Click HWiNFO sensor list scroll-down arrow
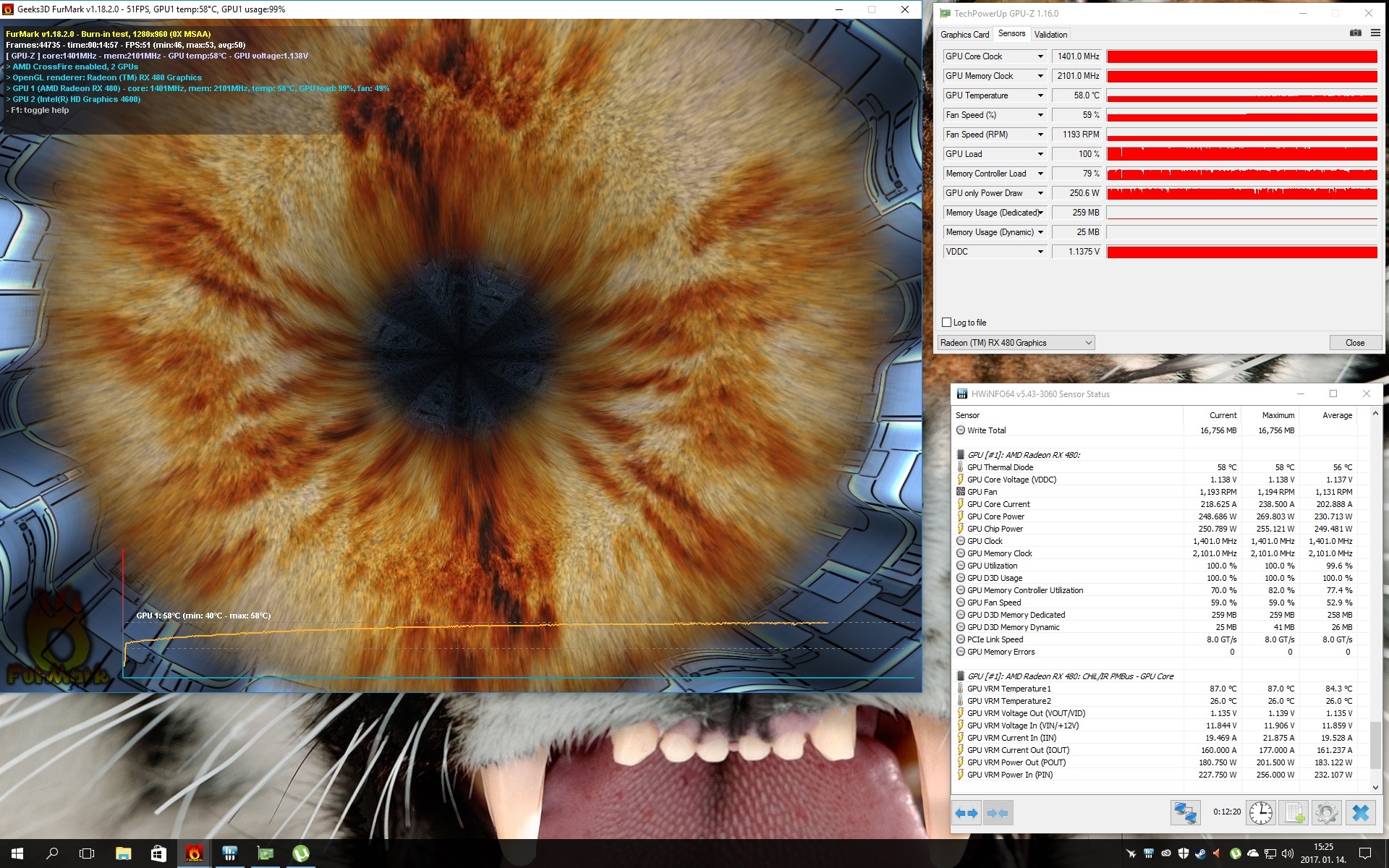1389x868 pixels. [x=1375, y=787]
